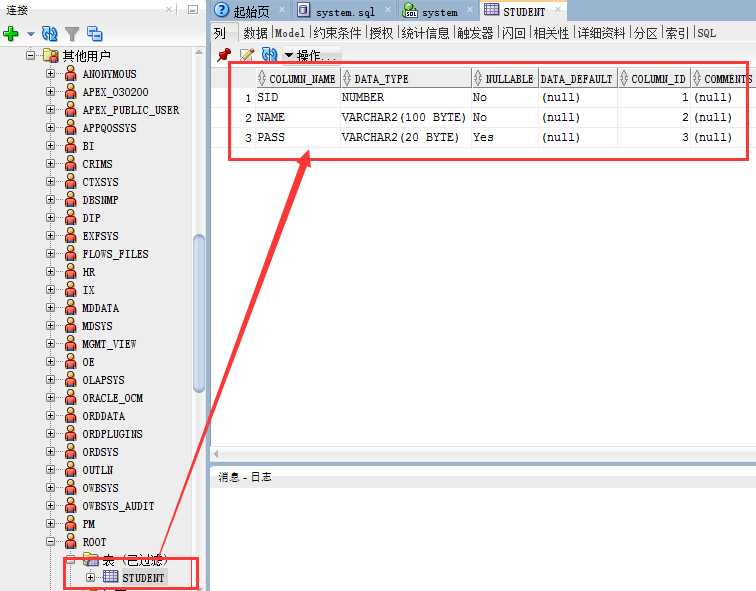This screenshot has height=591, width=756.
Task: Select the SID cell in the column list
Action: pyautogui.click(x=297, y=97)
